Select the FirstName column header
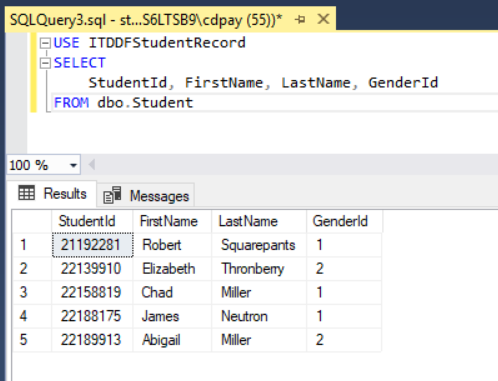This screenshot has width=498, height=381. click(172, 221)
